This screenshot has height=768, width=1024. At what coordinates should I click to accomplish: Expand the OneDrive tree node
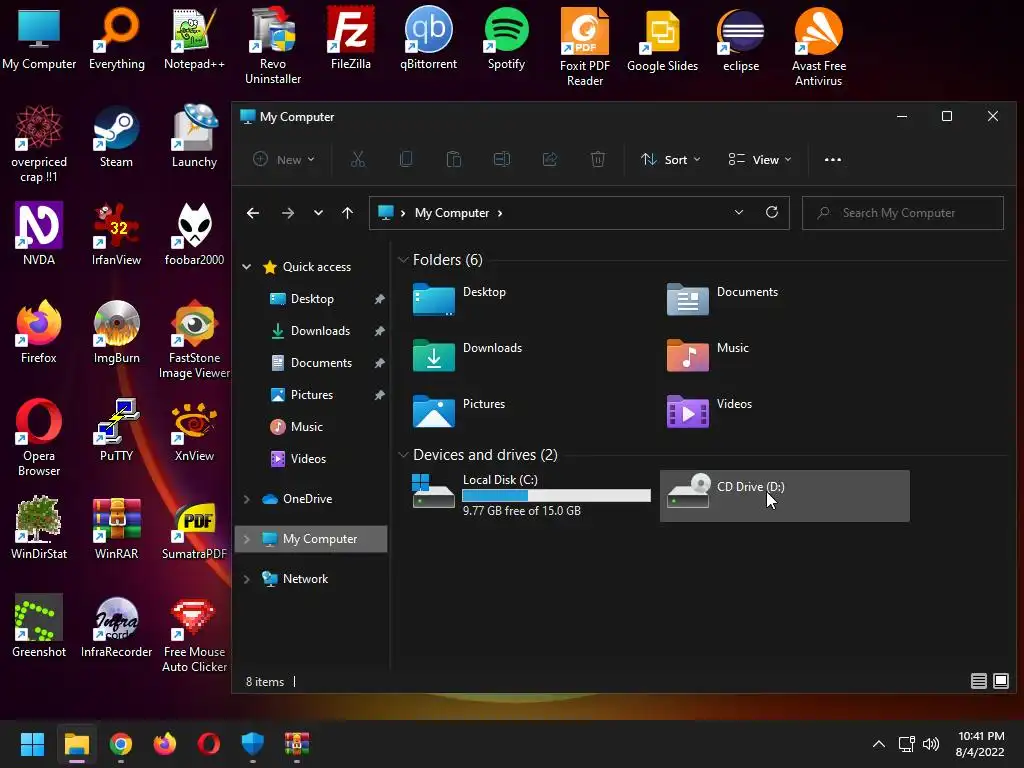(x=247, y=499)
